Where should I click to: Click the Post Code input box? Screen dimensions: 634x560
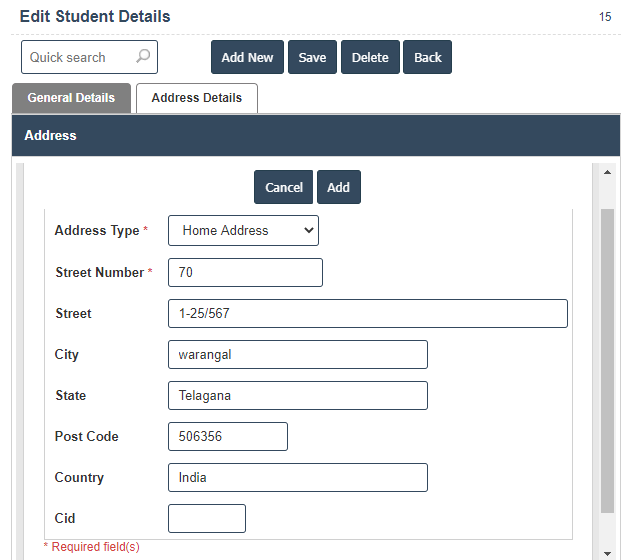pos(227,436)
